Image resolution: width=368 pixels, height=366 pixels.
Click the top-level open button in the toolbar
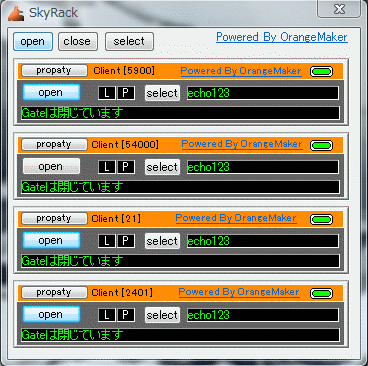click(33, 42)
